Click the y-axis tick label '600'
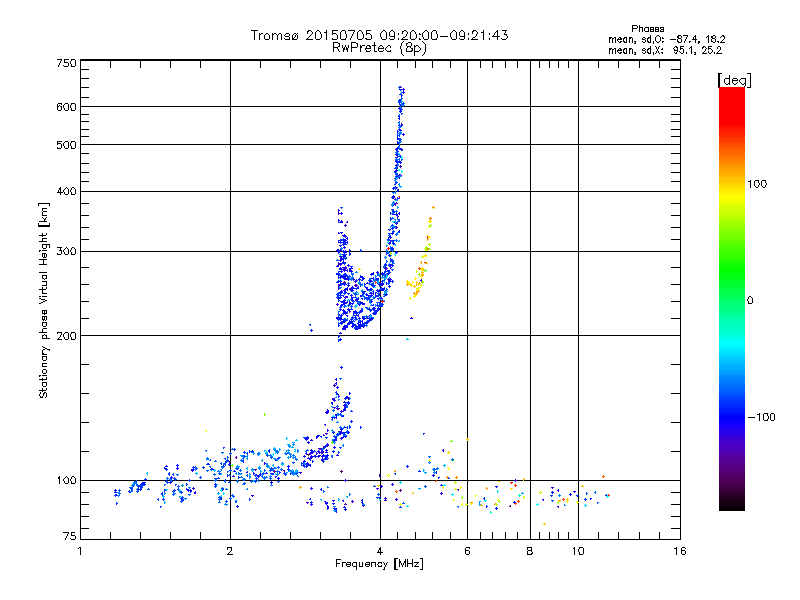800x600 pixels. pos(66,107)
